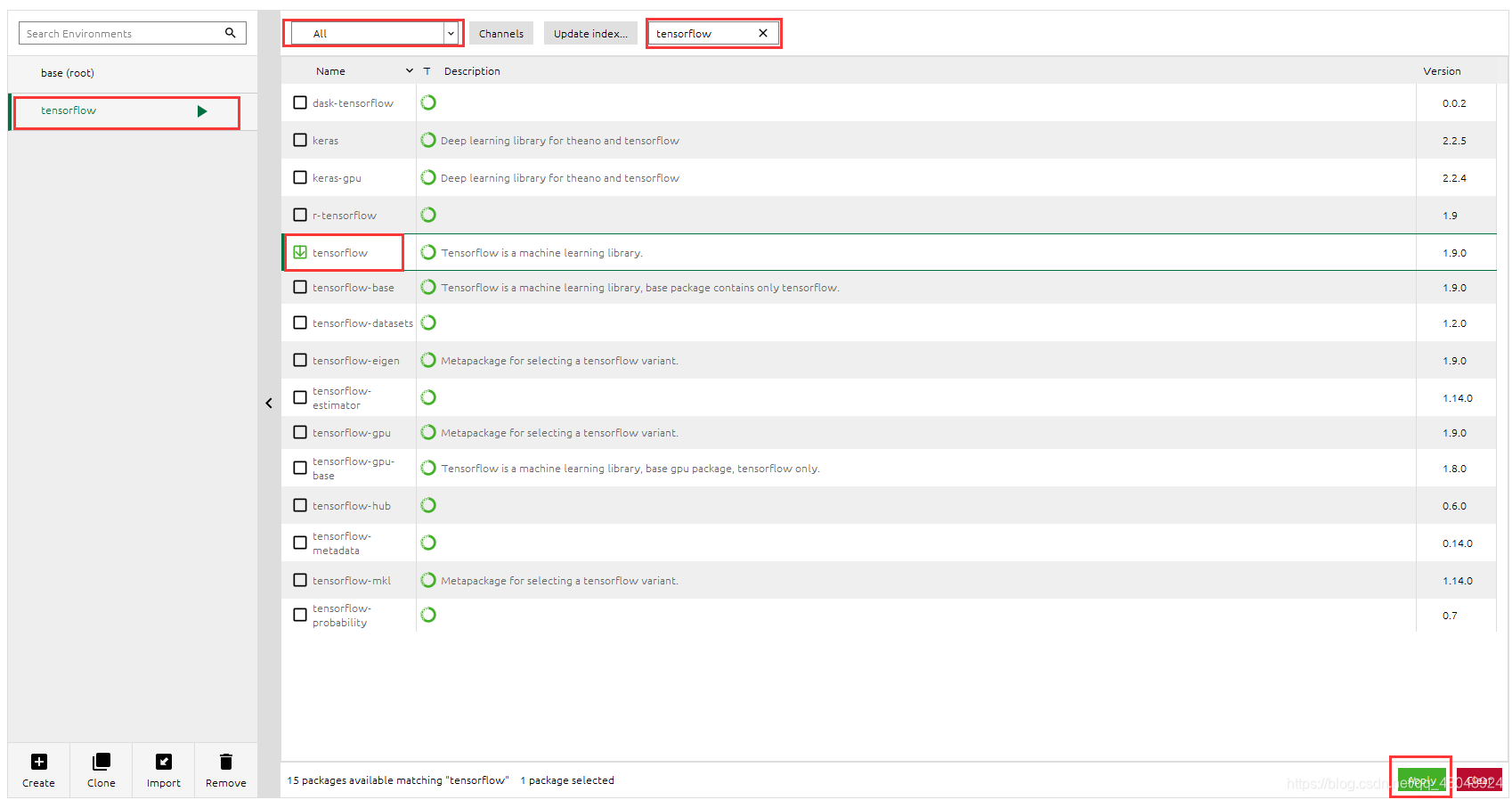Click the Version column header

point(1442,71)
